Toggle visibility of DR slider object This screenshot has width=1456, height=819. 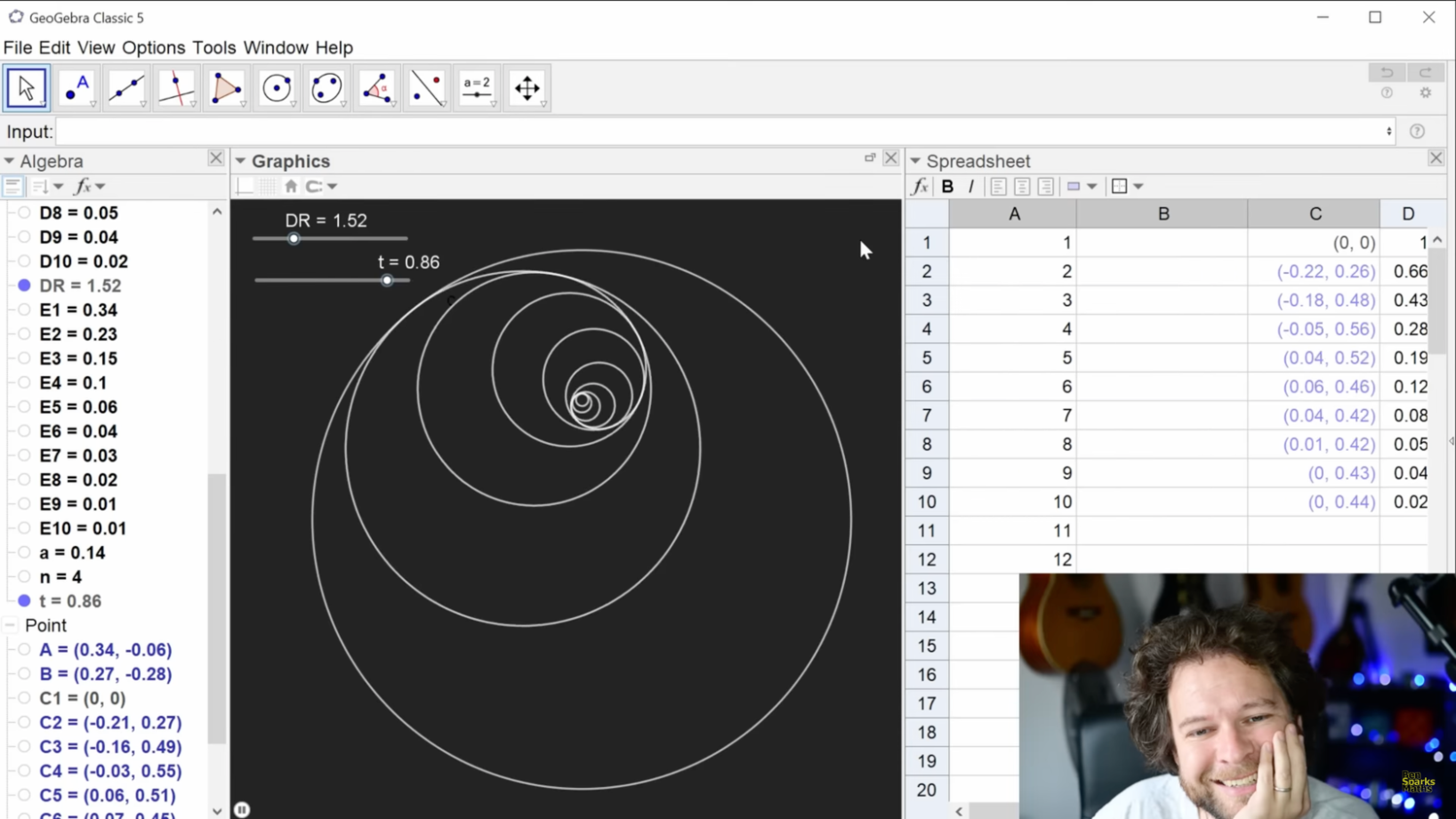pos(24,285)
